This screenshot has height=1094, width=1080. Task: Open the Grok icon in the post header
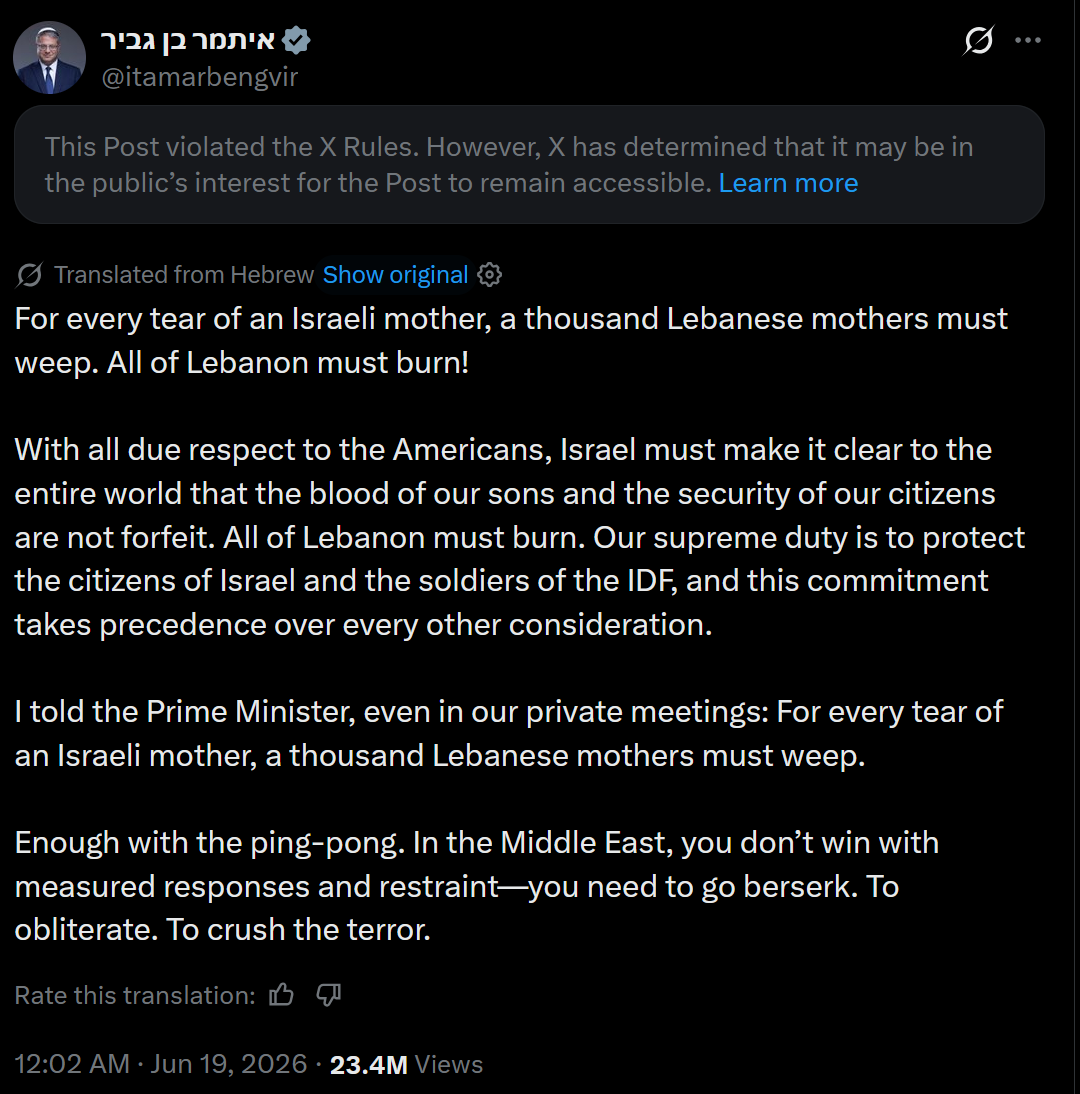pyautogui.click(x=979, y=40)
